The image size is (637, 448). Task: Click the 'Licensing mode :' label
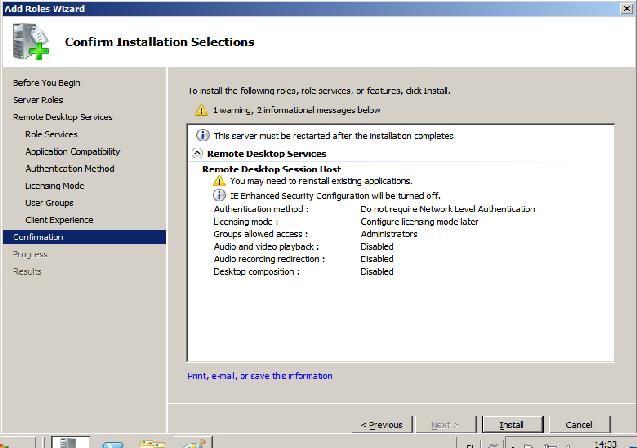246,221
